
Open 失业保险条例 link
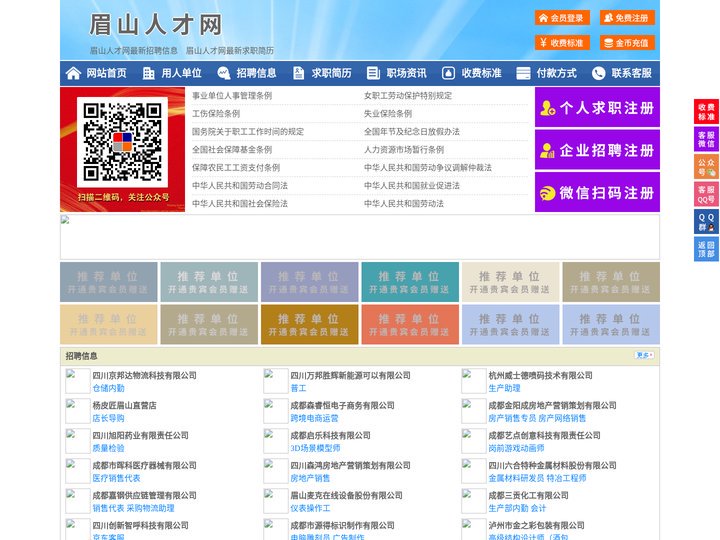click(388, 113)
